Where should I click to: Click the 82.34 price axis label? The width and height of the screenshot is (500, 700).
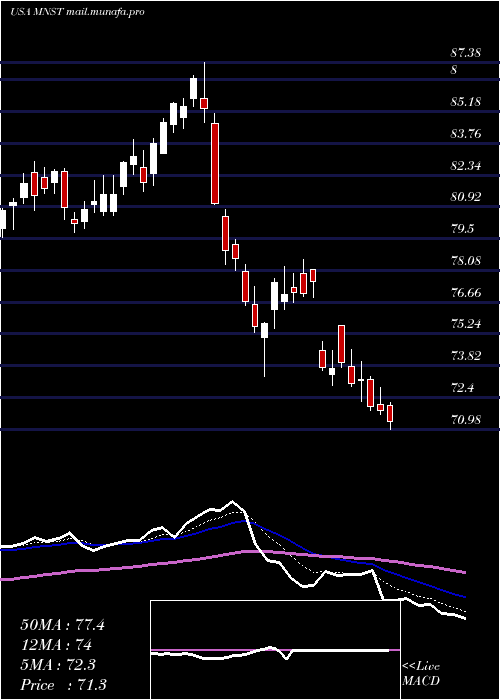pyautogui.click(x=466, y=166)
